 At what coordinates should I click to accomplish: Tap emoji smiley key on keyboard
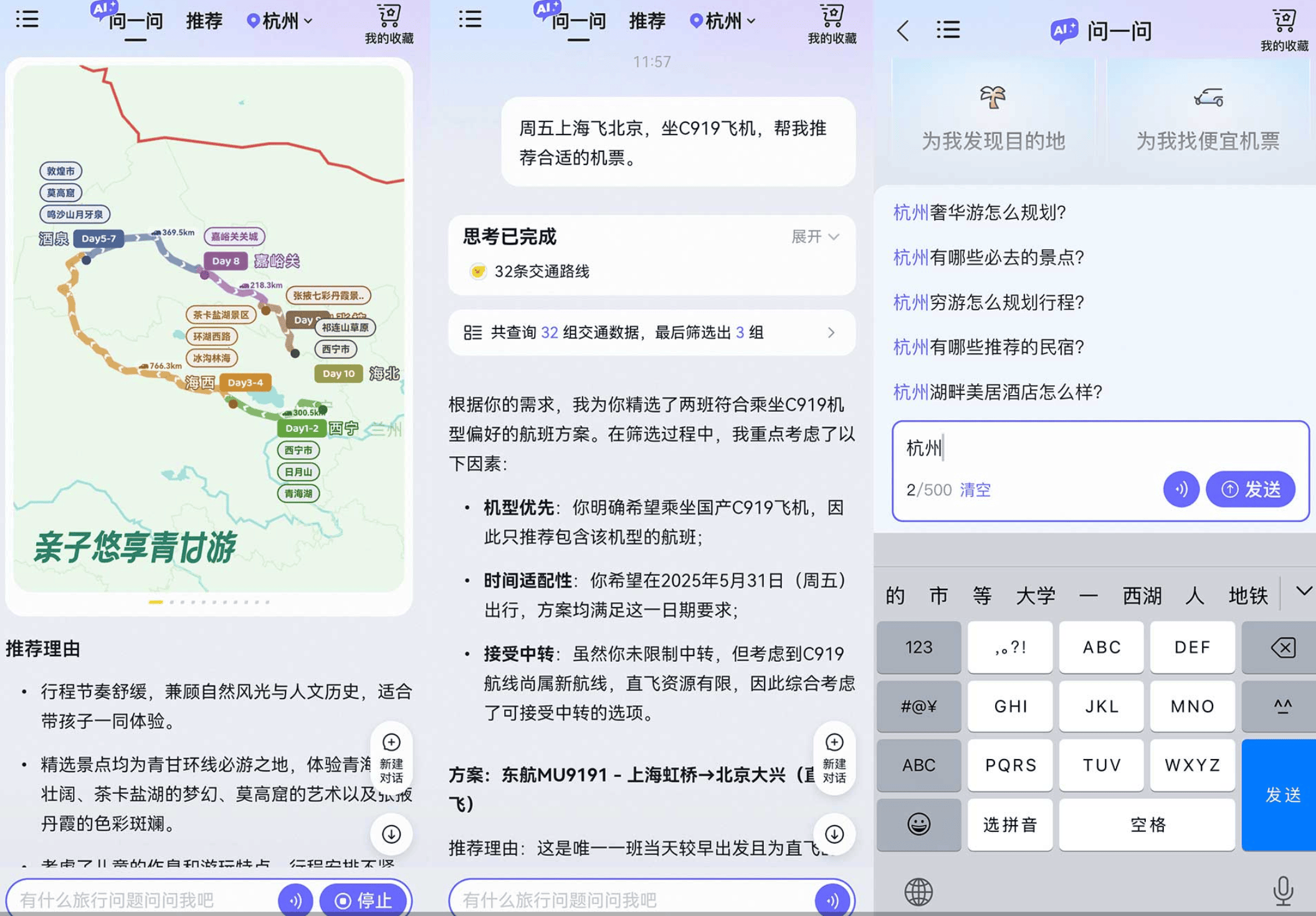(x=918, y=824)
